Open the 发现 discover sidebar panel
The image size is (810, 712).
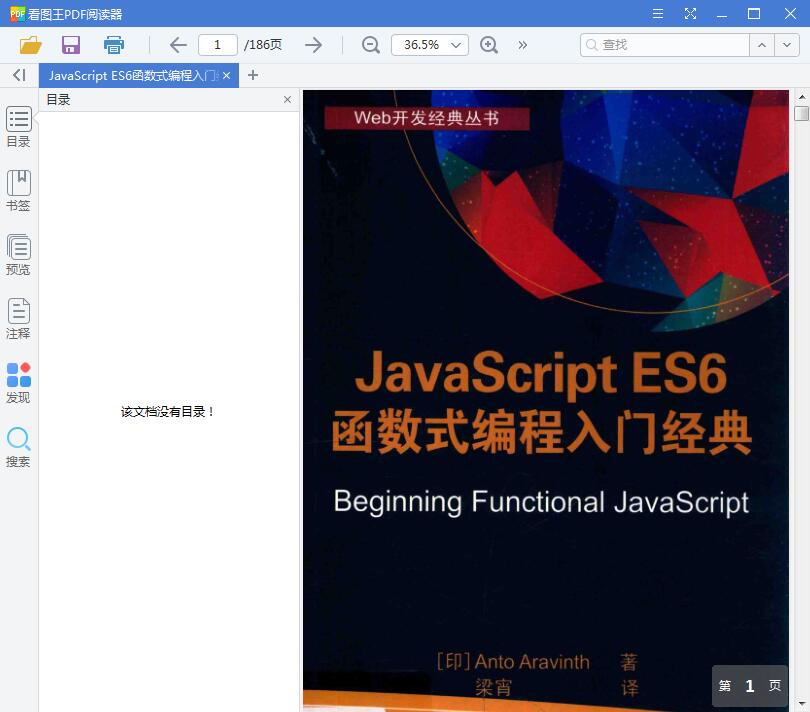(19, 383)
